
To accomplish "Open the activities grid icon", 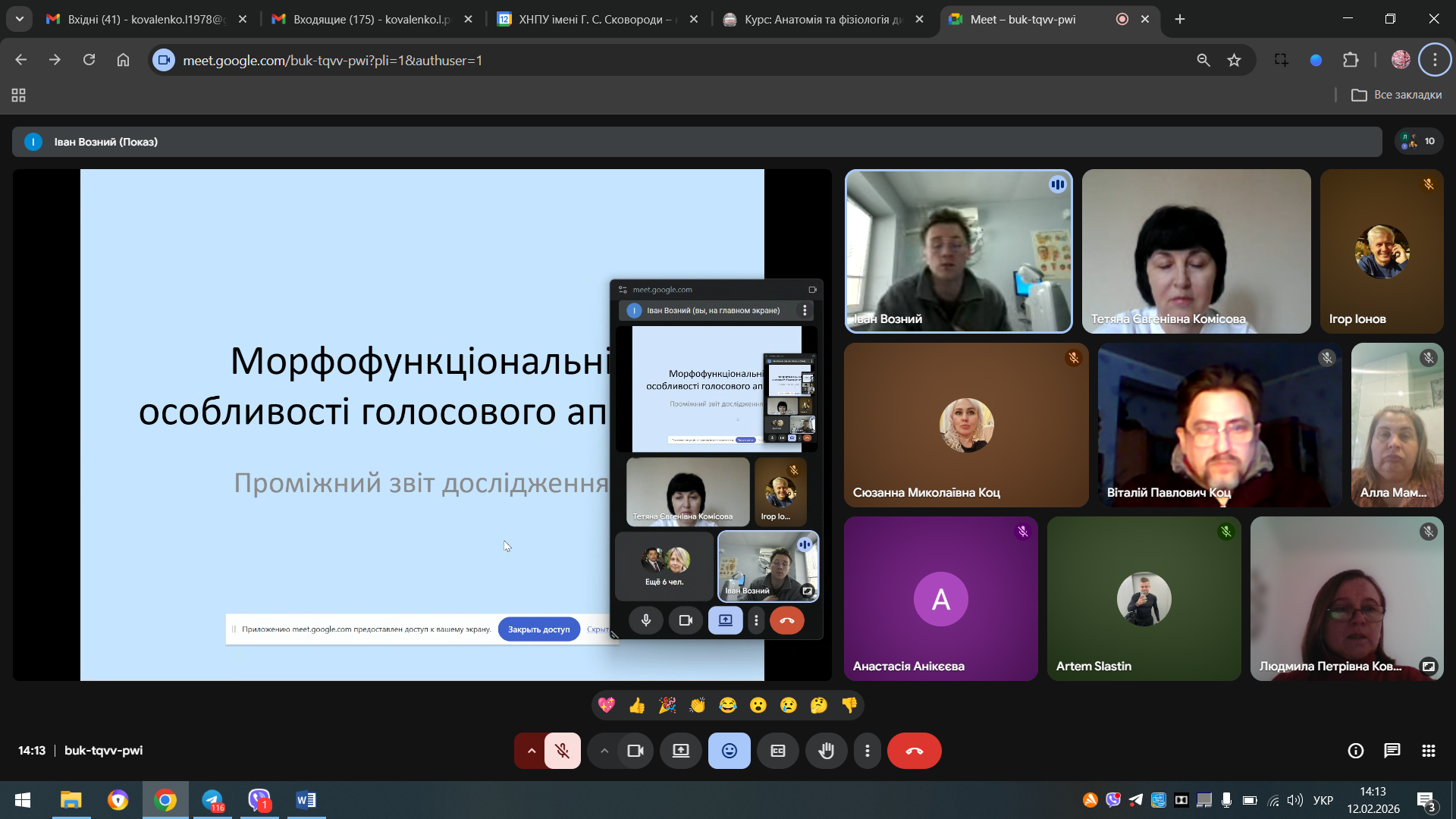I will (1428, 751).
